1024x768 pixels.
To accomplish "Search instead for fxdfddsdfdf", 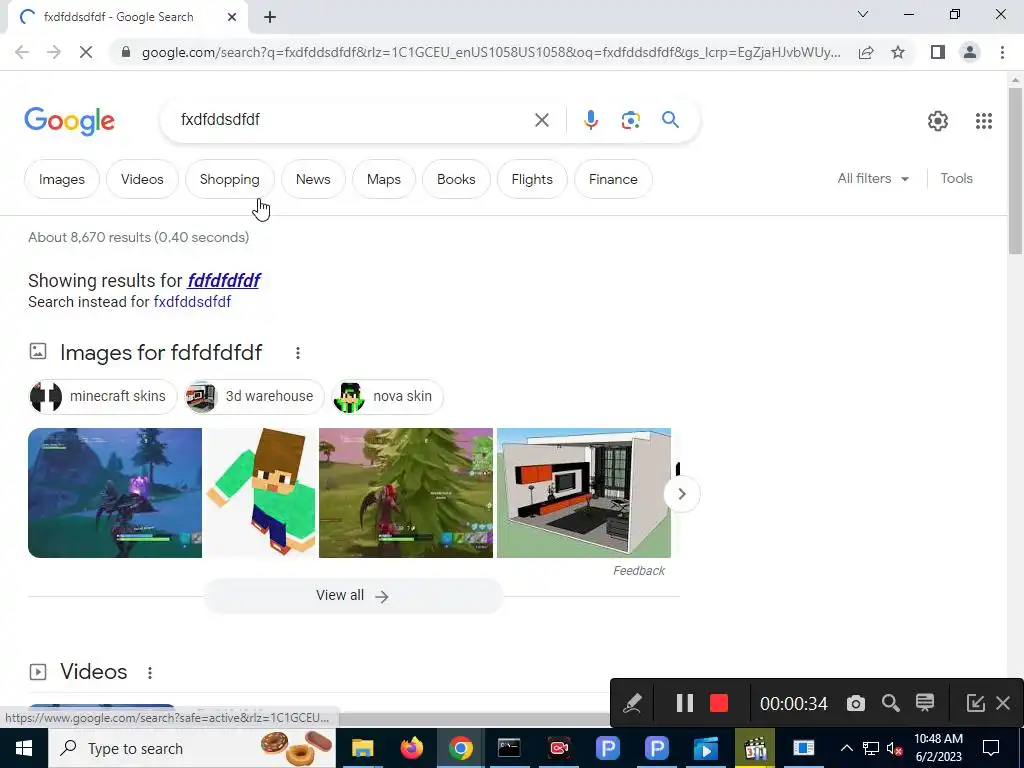I will coord(192,302).
